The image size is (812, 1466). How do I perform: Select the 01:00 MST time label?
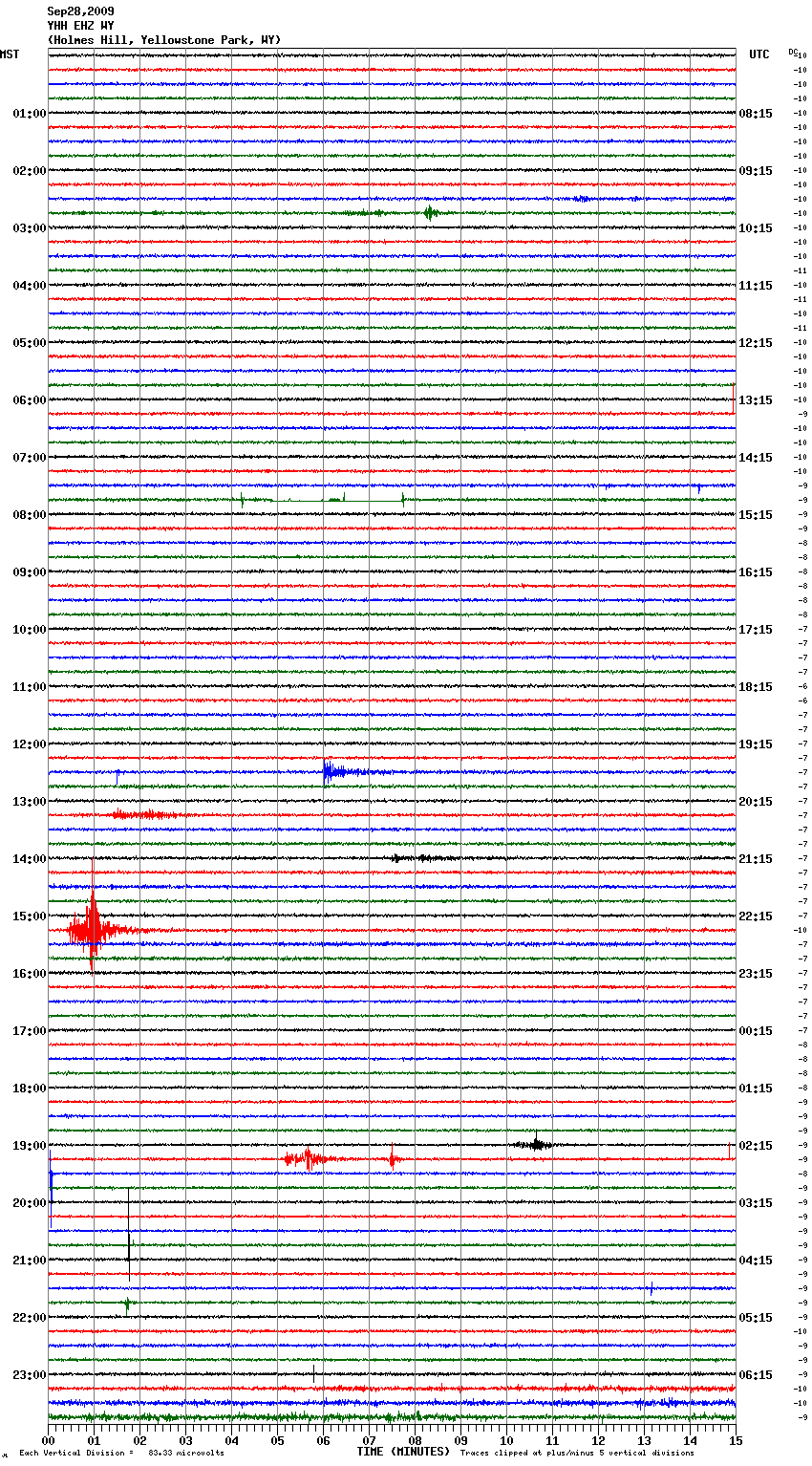(30, 114)
